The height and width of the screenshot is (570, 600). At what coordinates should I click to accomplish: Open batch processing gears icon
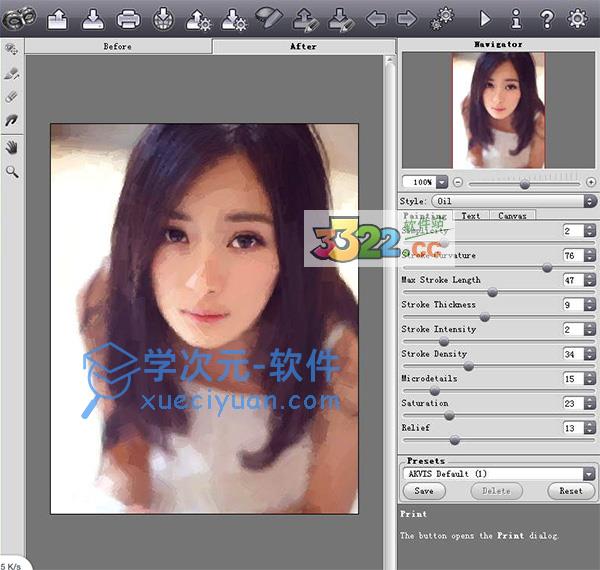click(442, 19)
